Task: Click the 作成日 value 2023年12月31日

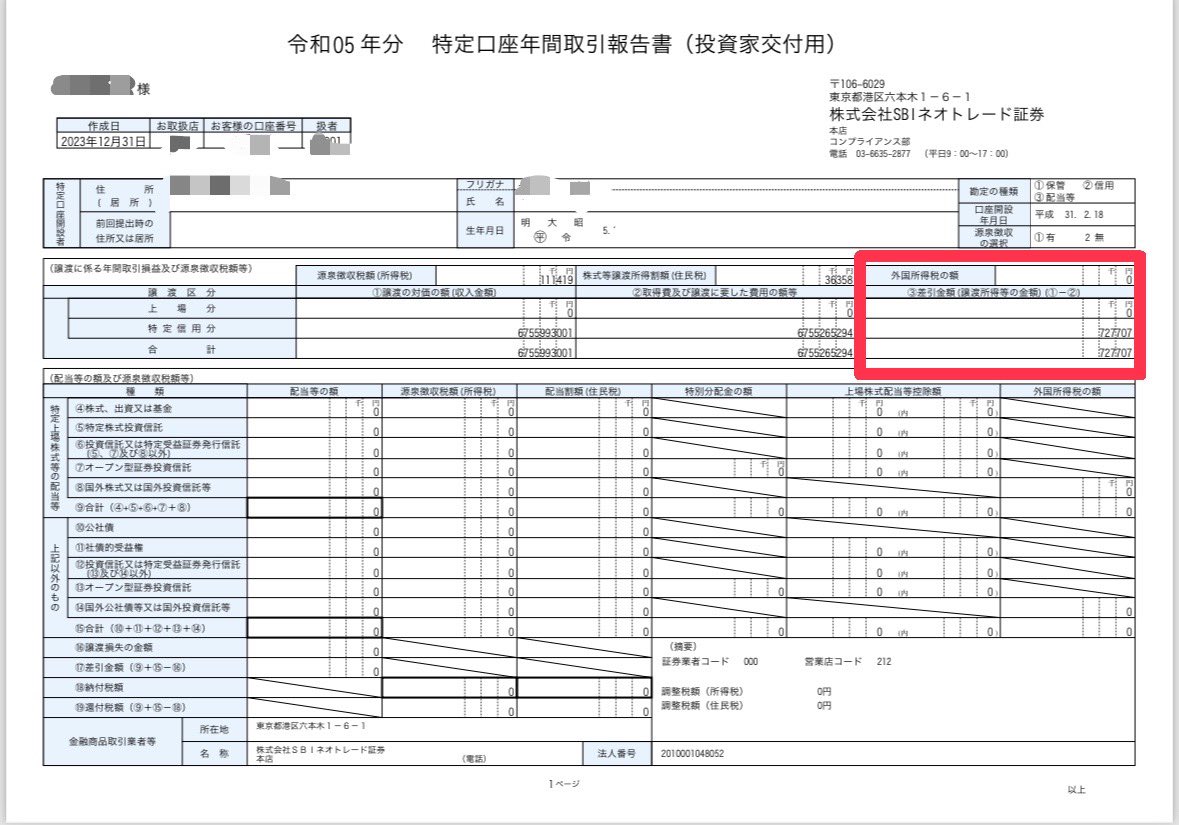Action: click(x=103, y=142)
